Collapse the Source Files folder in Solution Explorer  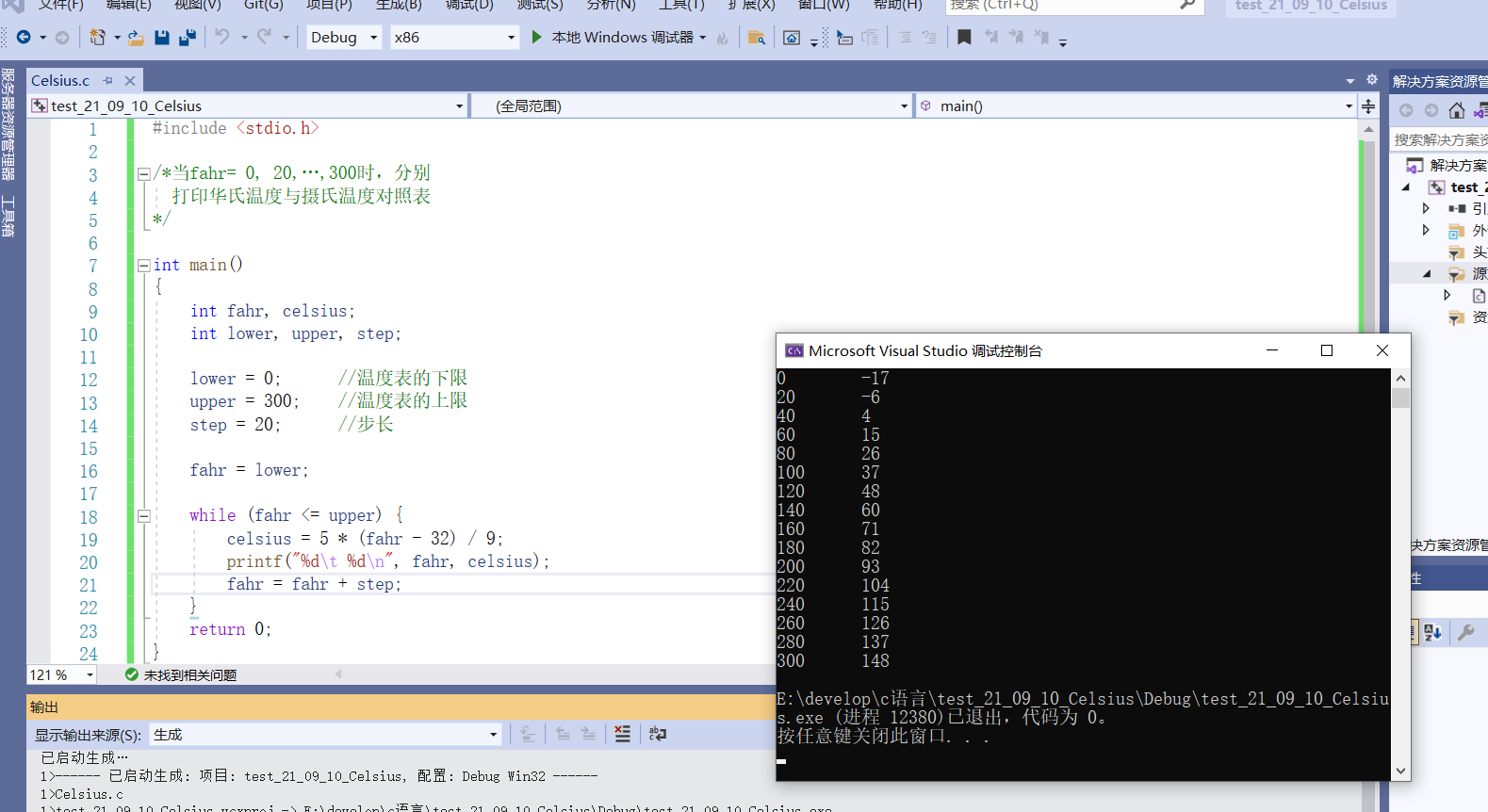(1427, 274)
